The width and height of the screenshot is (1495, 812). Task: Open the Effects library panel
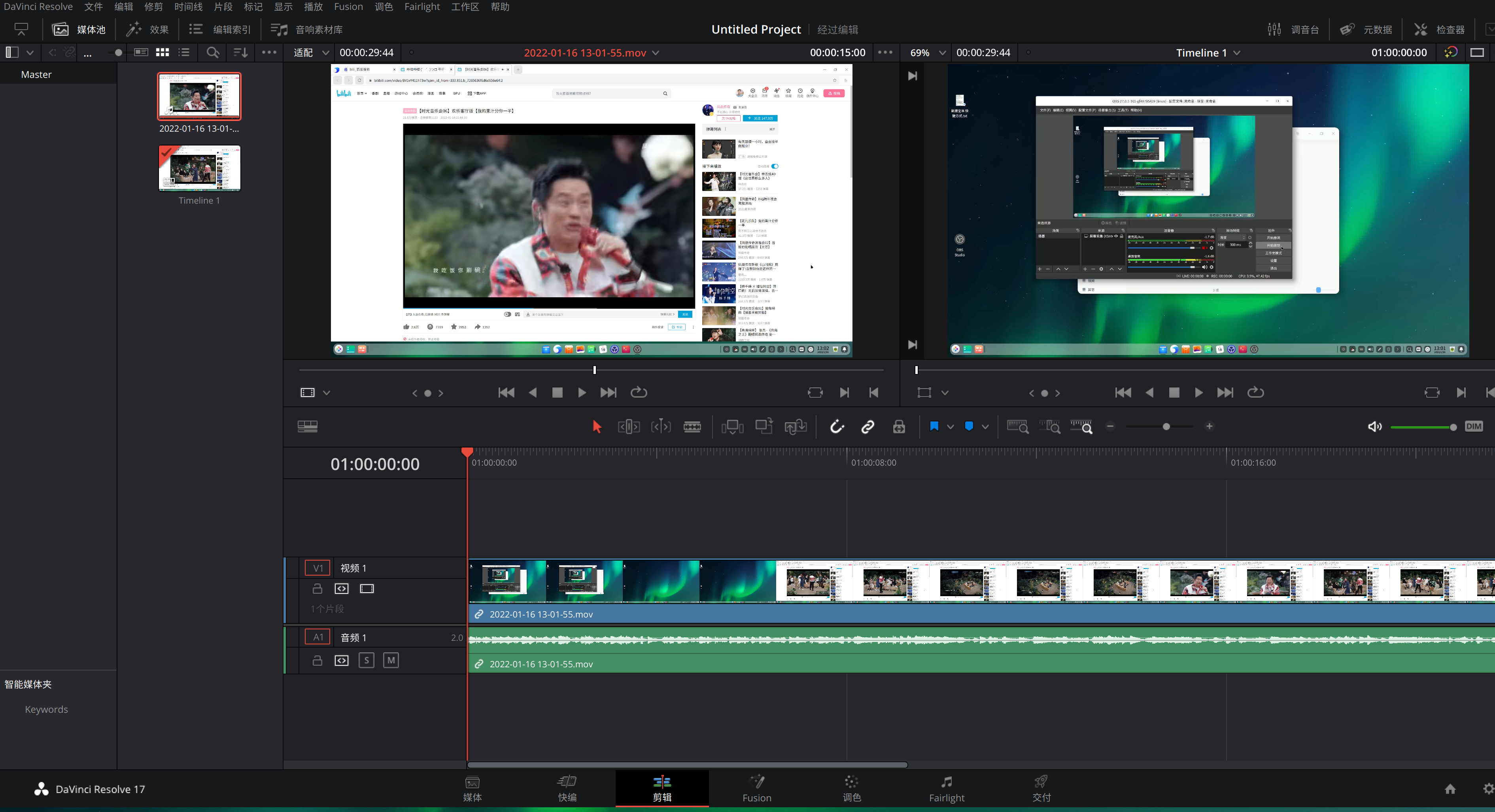coord(148,30)
